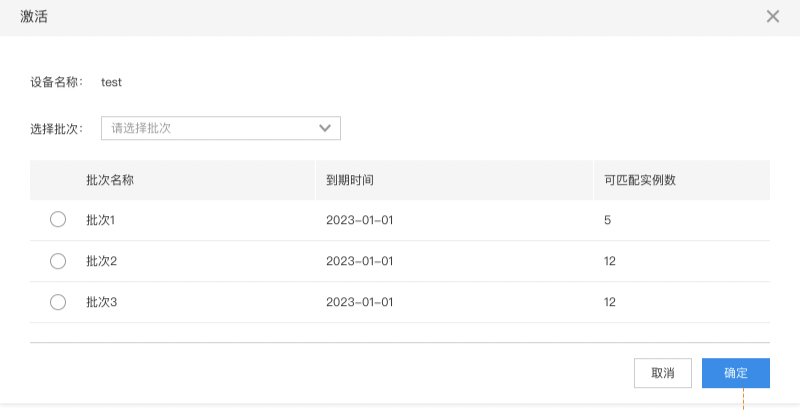Click the instance count 12 in 批次2 row

pyautogui.click(x=610, y=261)
